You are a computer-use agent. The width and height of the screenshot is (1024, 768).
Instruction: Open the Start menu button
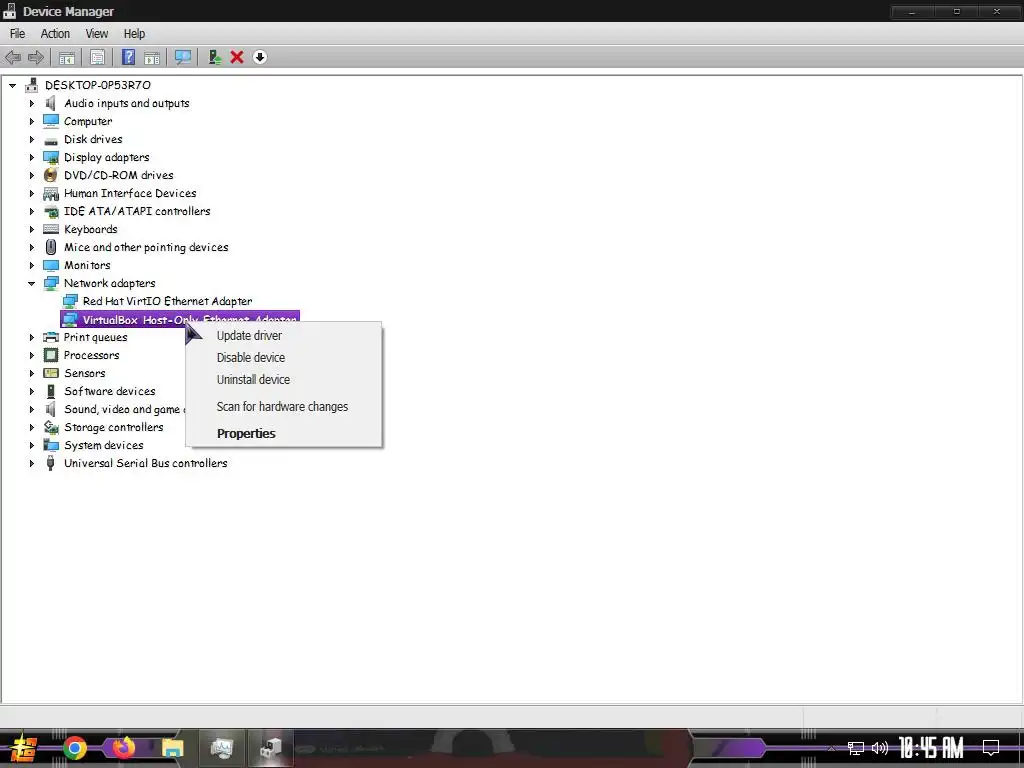point(24,748)
